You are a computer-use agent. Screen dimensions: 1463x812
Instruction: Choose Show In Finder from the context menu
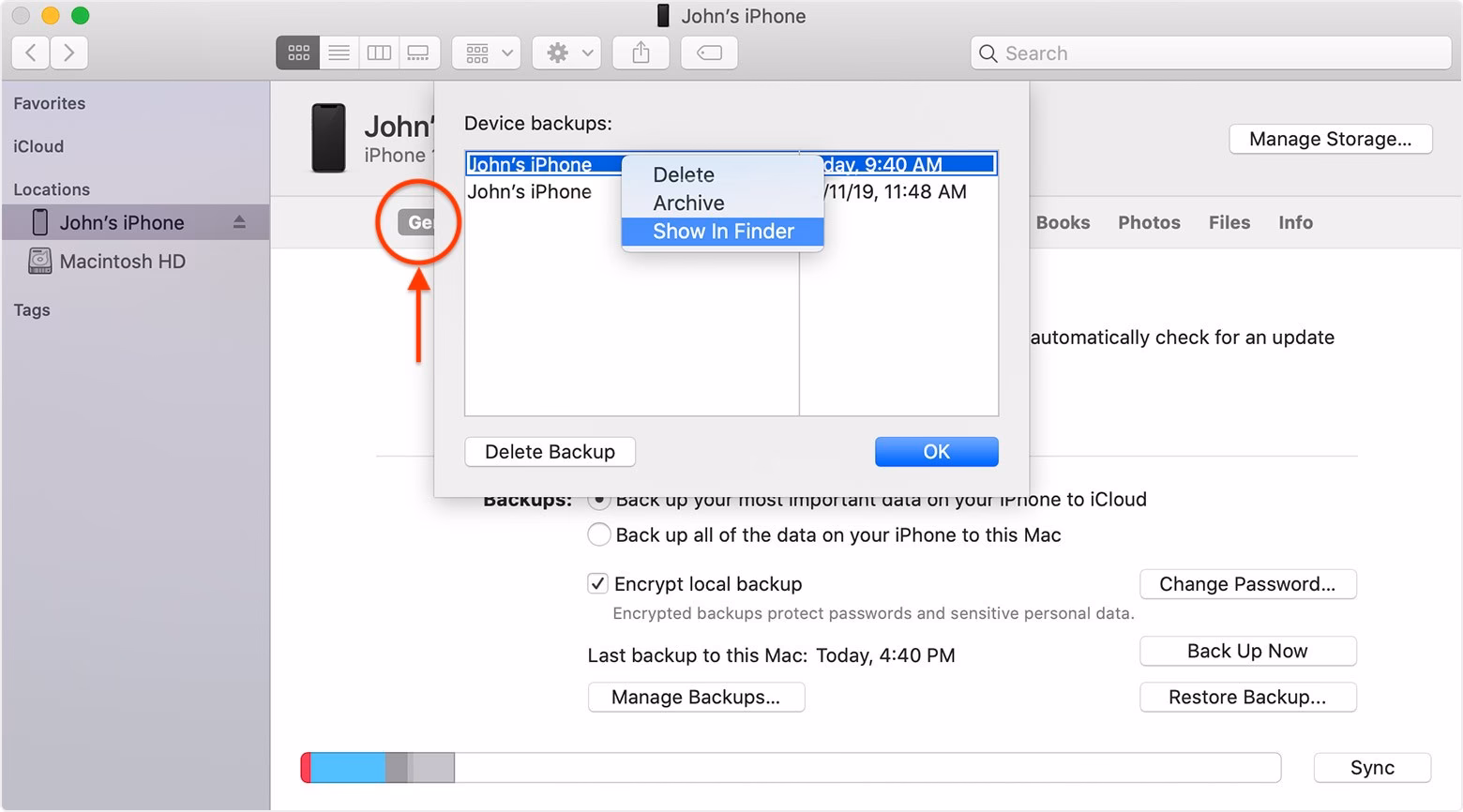[723, 232]
